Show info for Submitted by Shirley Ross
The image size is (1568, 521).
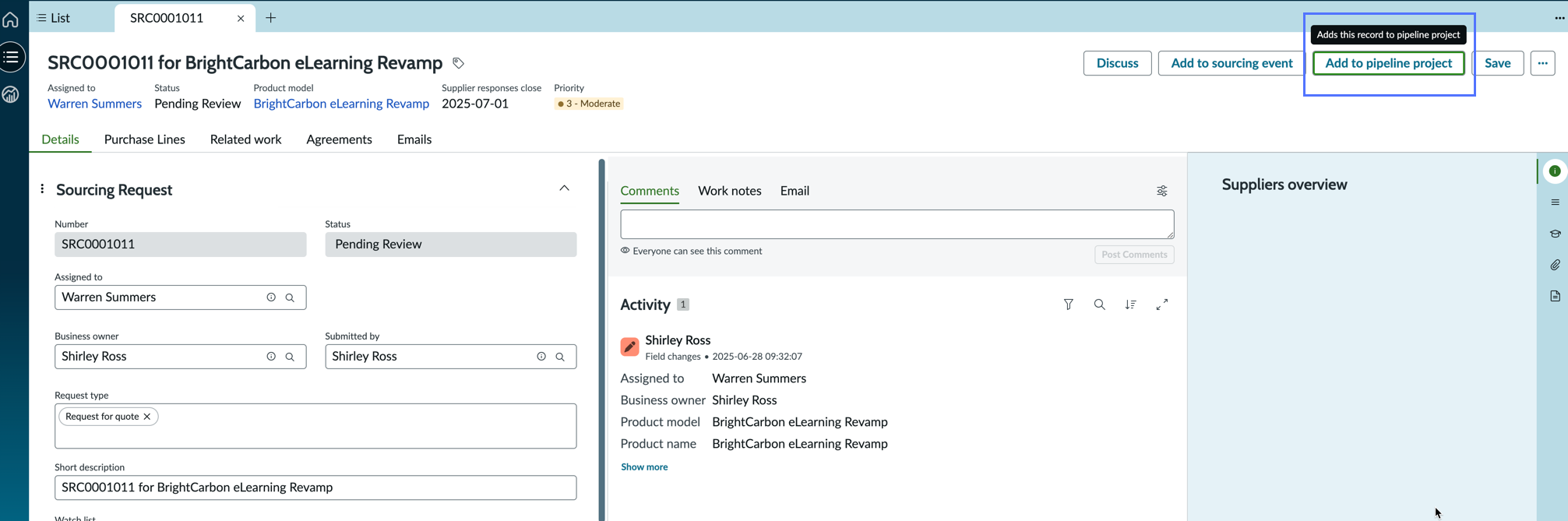tap(541, 357)
